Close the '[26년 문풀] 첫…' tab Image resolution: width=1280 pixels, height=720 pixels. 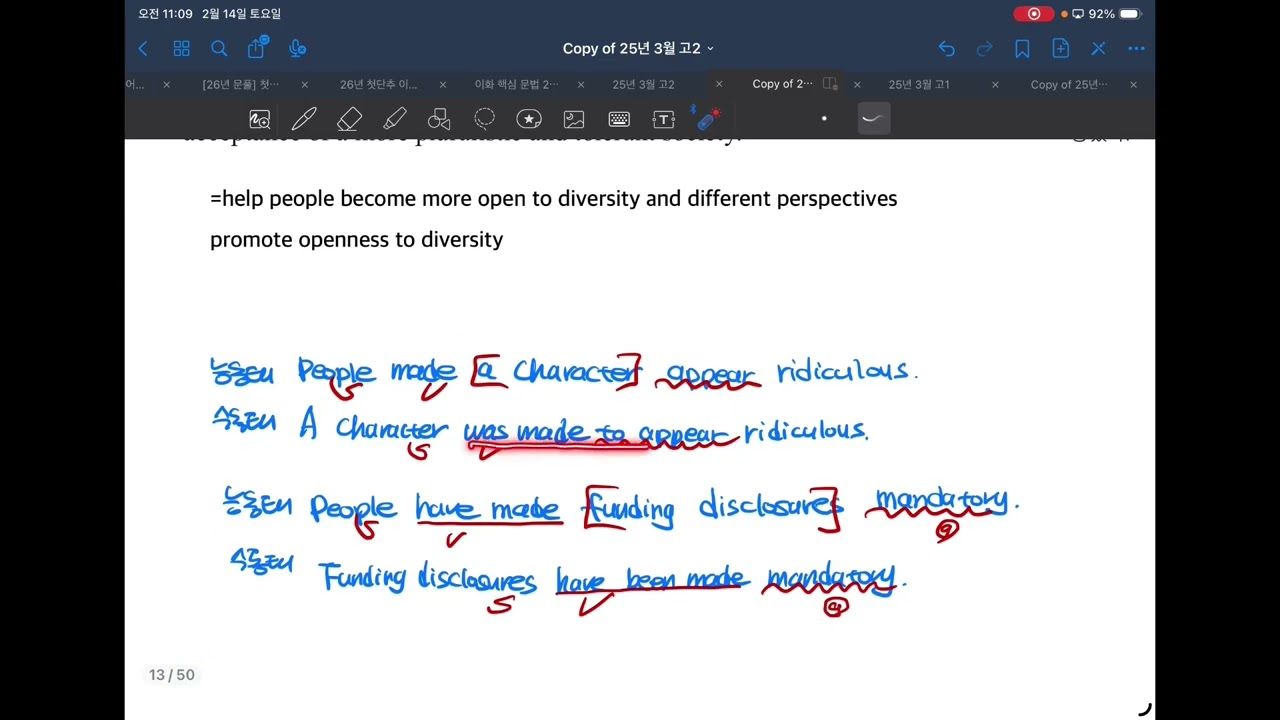305,85
